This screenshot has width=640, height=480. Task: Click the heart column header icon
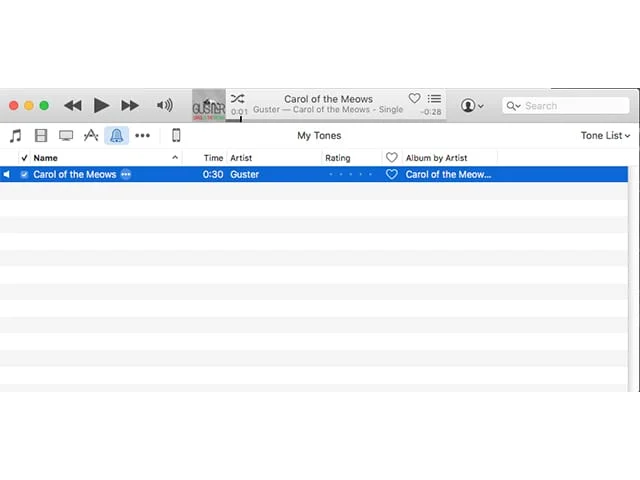392,158
